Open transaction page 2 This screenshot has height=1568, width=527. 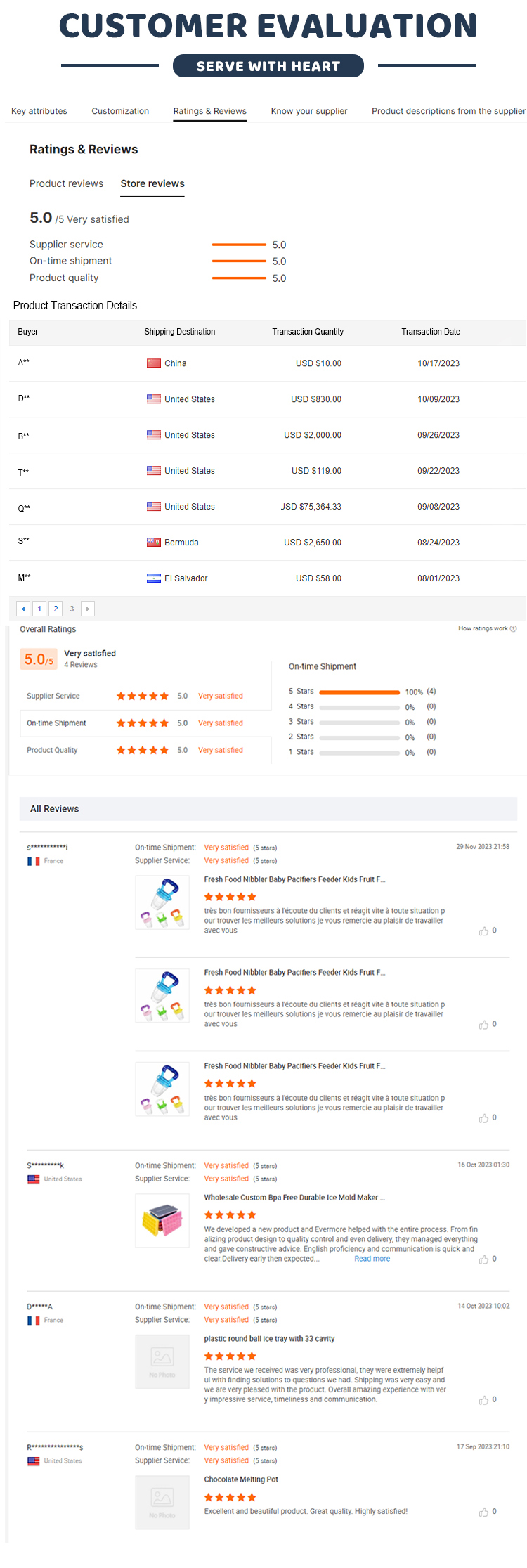[x=56, y=609]
